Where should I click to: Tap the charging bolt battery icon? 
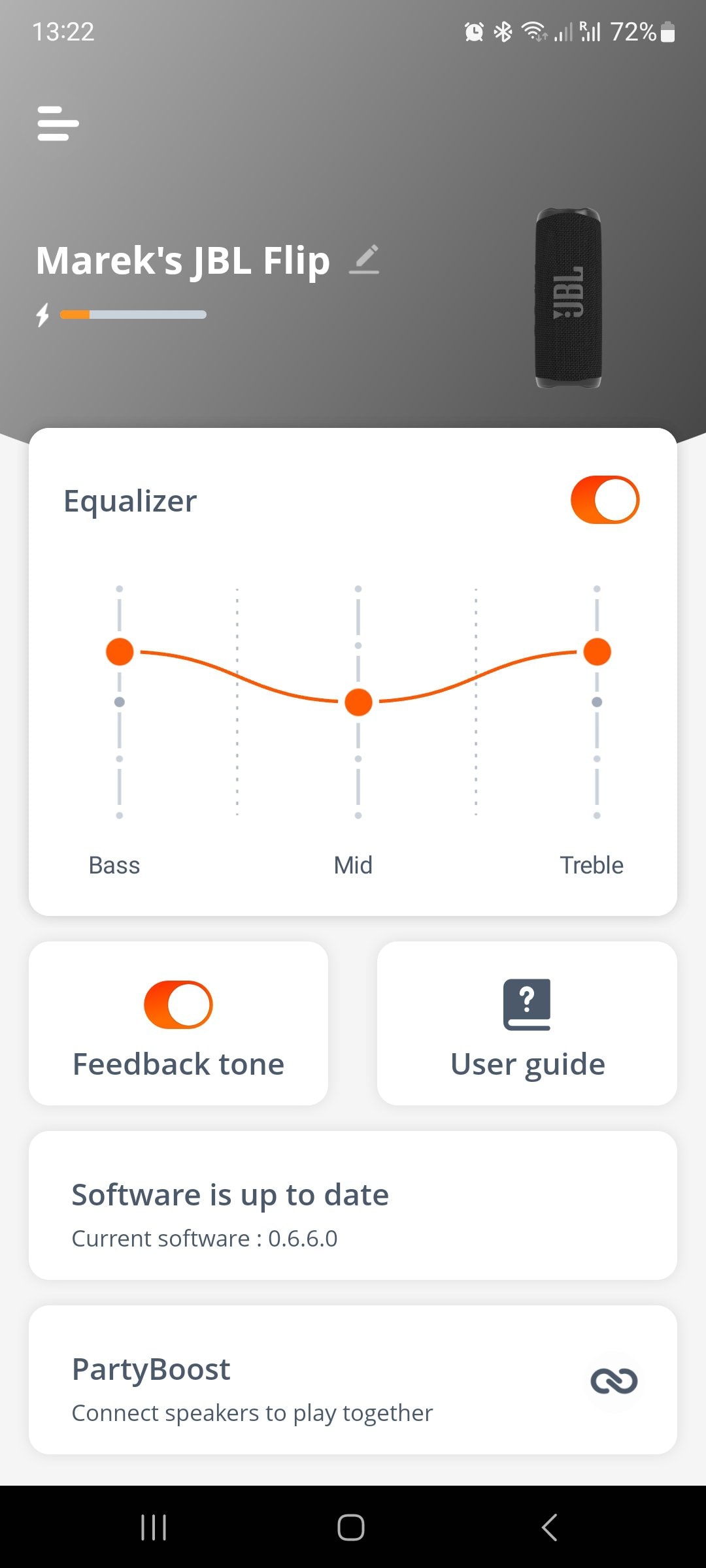coord(43,315)
